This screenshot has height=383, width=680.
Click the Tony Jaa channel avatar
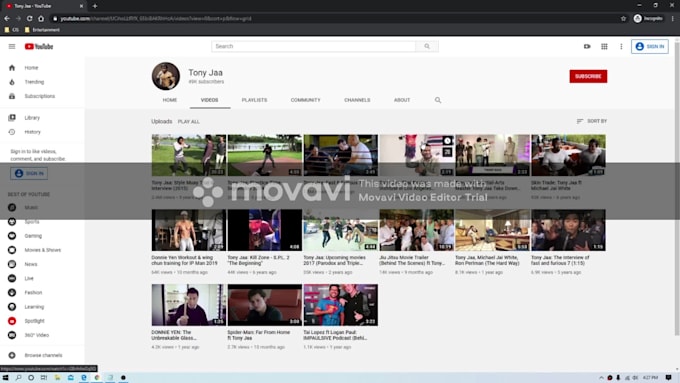coord(166,76)
